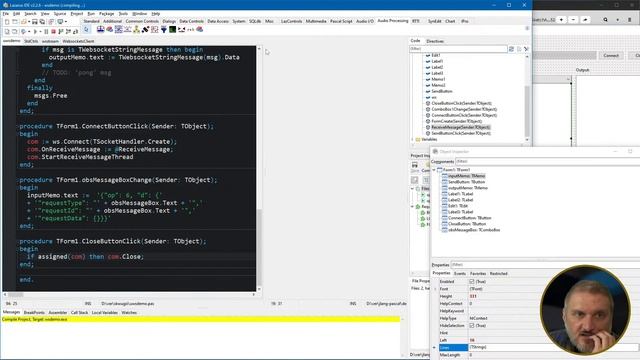Switch to the Common Controls palette tab
The width and height of the screenshot is (640, 360).
coord(142,21)
